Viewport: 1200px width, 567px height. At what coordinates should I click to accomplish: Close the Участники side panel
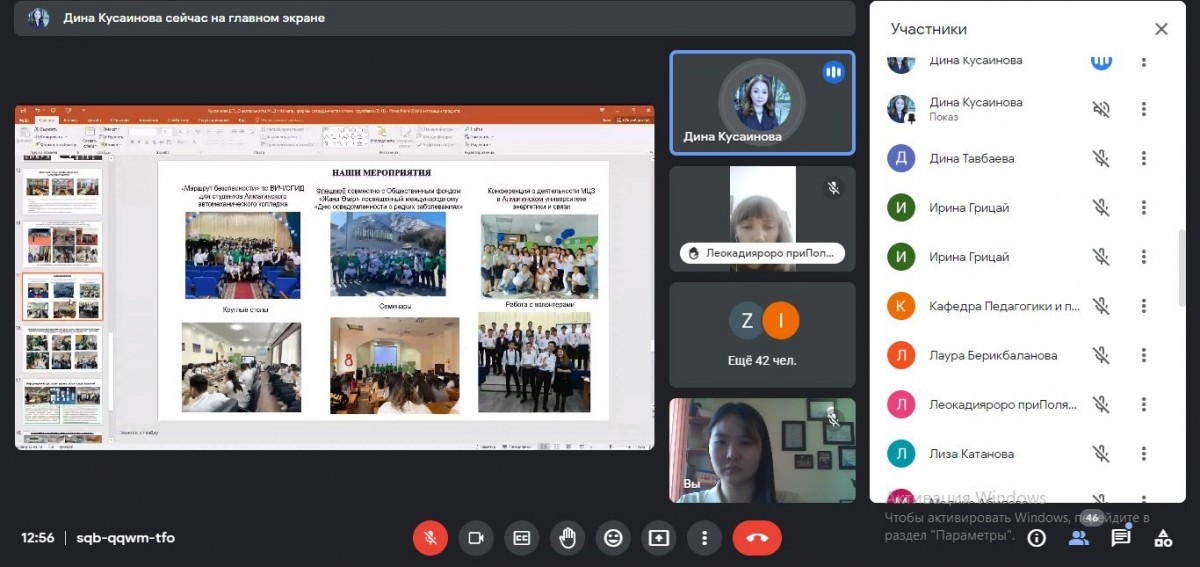[1161, 29]
